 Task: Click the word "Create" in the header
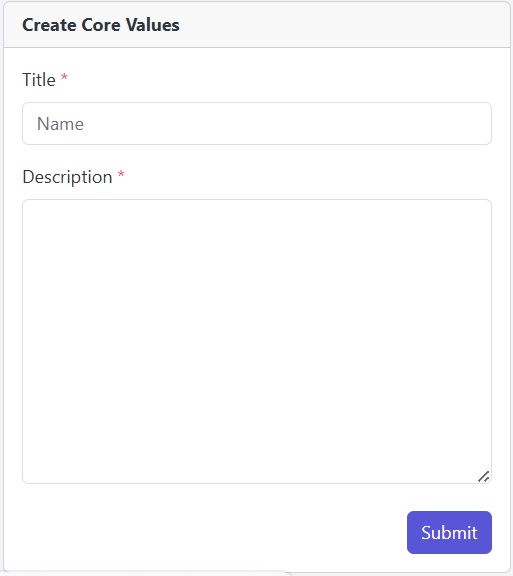click(49, 25)
